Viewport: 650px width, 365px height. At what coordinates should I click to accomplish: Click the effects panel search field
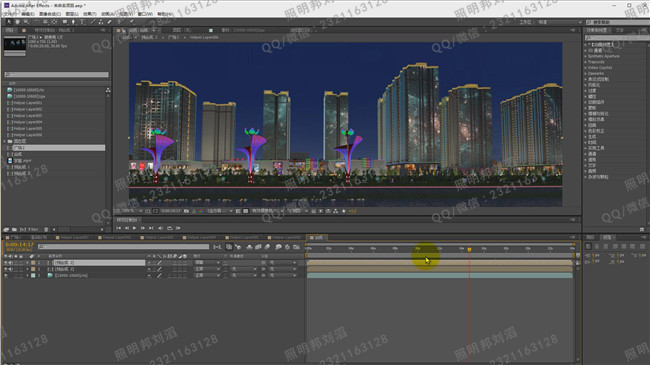pos(617,38)
